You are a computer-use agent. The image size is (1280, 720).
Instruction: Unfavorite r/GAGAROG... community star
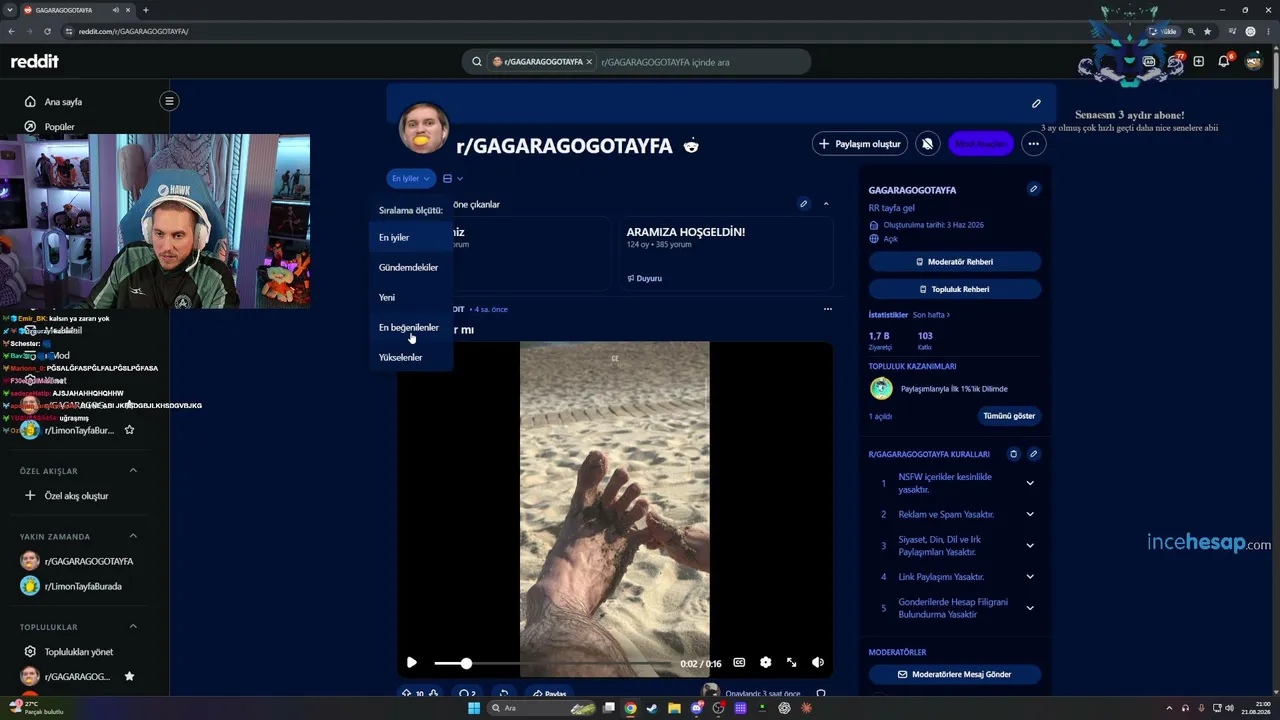coord(129,677)
